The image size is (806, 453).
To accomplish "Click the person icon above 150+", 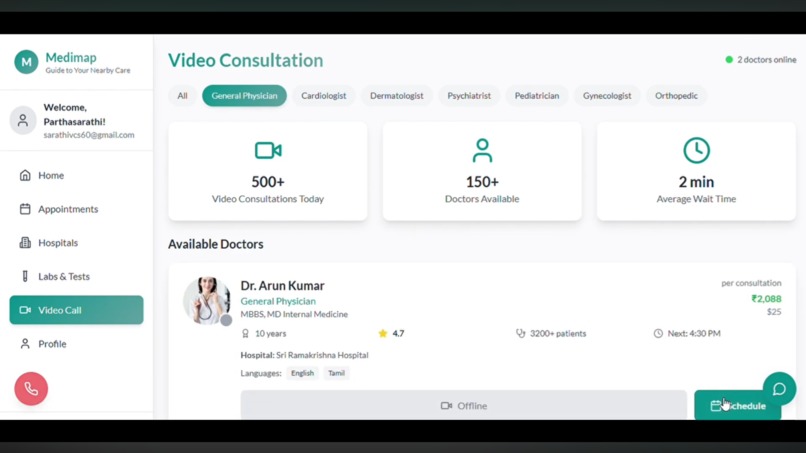I will point(482,151).
